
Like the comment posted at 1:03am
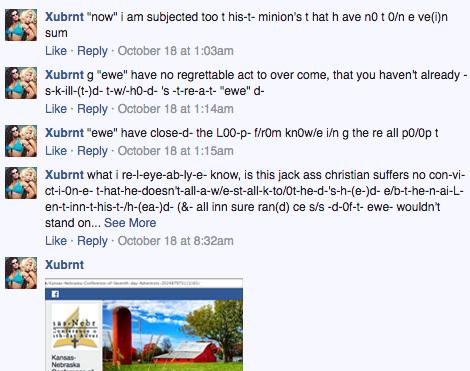[56, 51]
